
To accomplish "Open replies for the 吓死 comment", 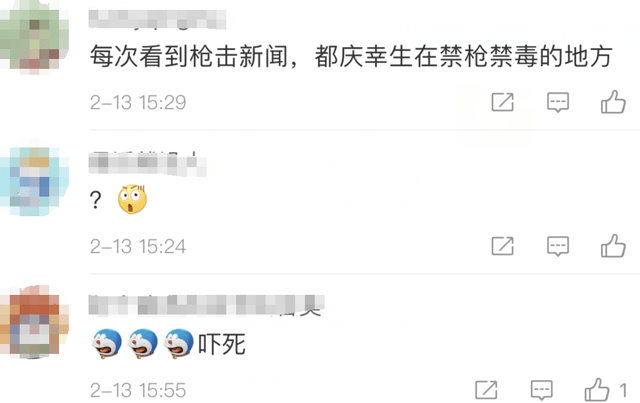I will click(542, 390).
